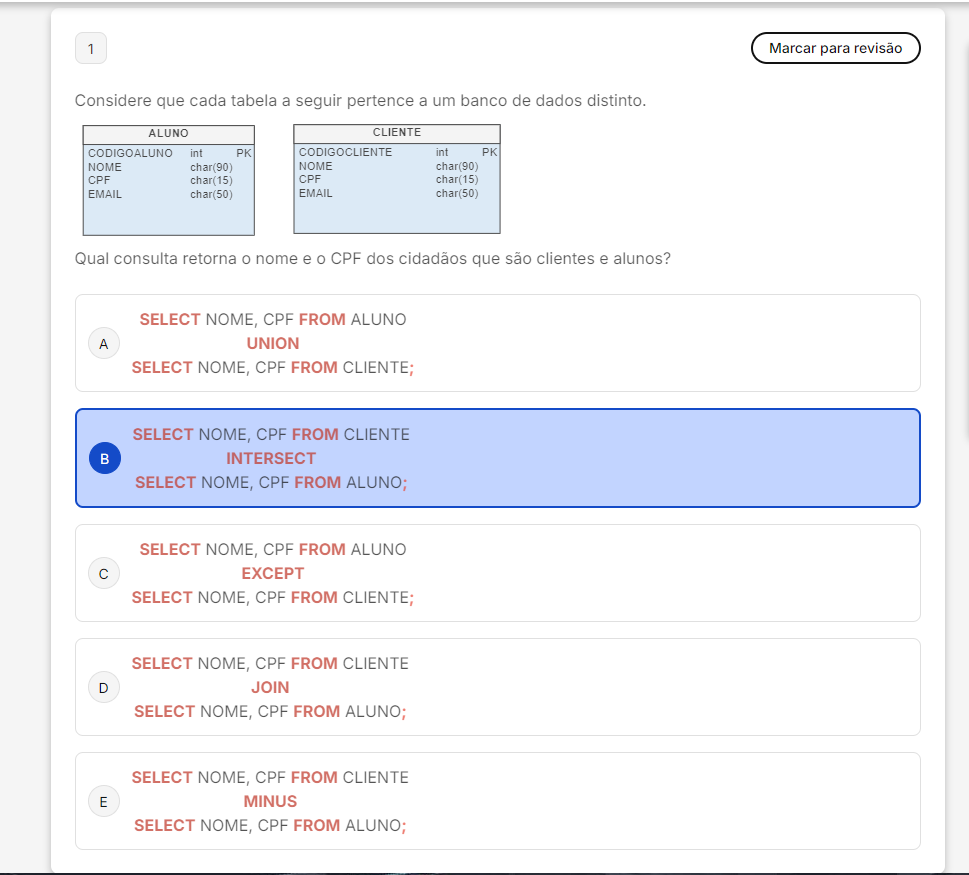
Task: Click the MINUS keyword in answer E
Action: [270, 802]
